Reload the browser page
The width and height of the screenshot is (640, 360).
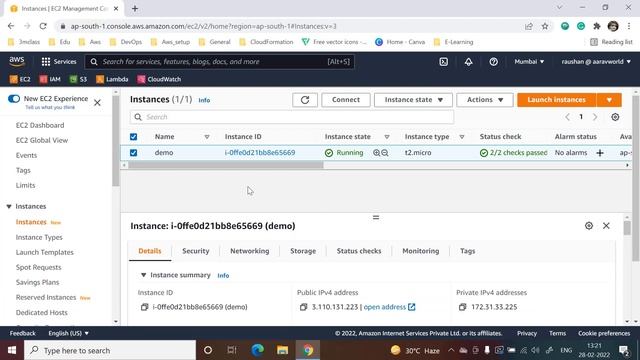(x=43, y=26)
